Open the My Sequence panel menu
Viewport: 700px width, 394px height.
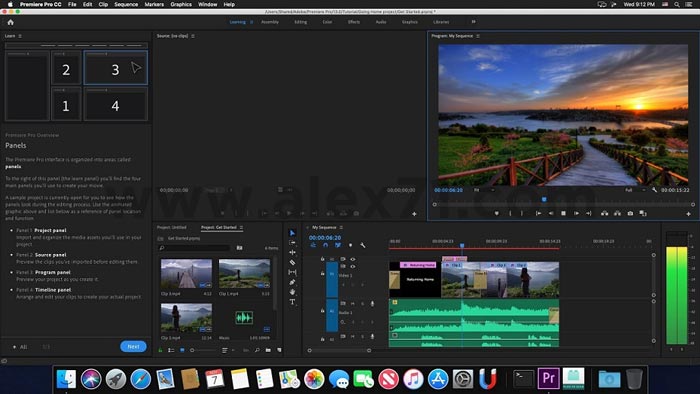tap(341, 227)
